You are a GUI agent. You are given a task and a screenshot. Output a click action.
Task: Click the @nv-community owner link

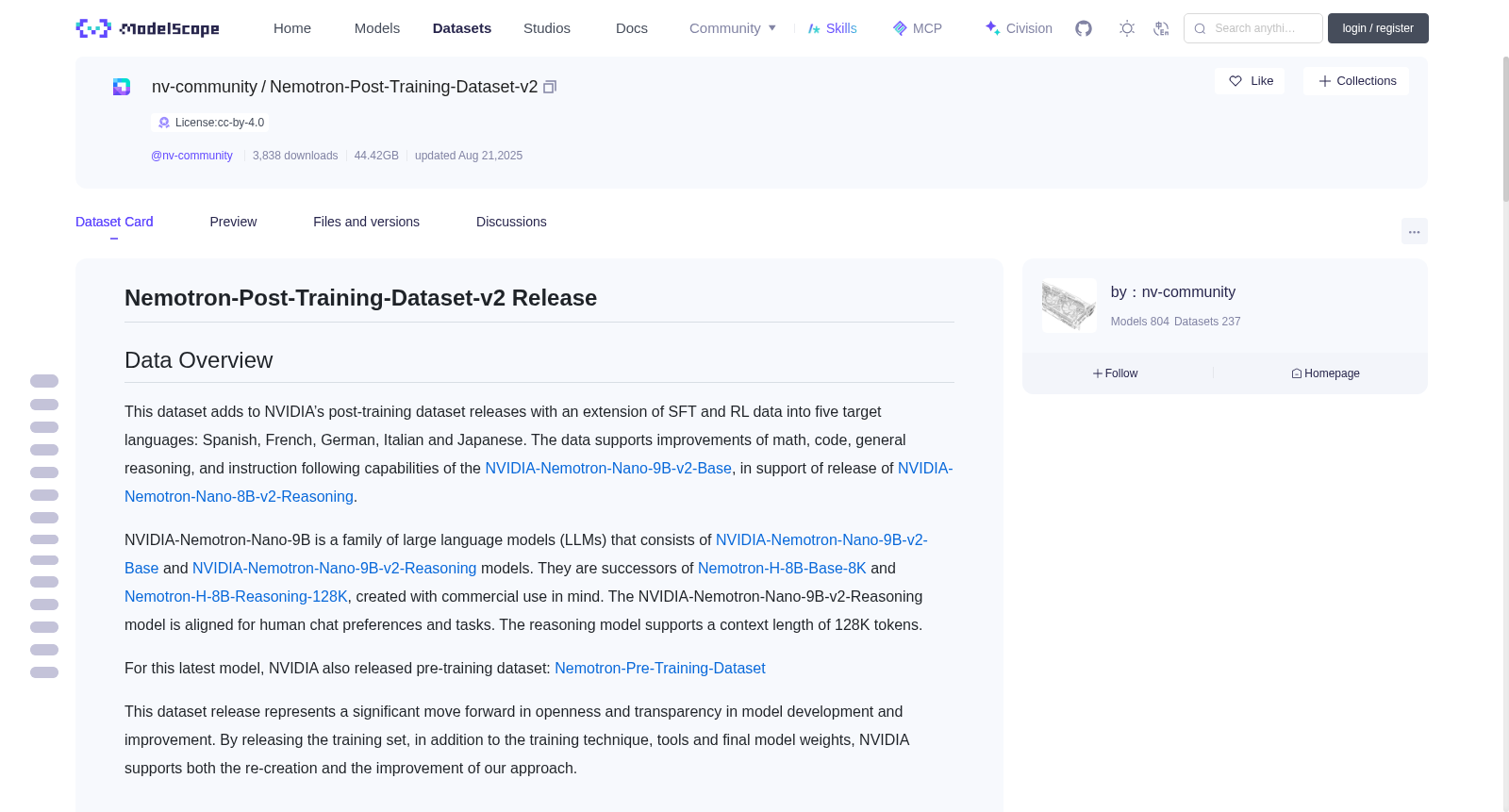coord(191,156)
